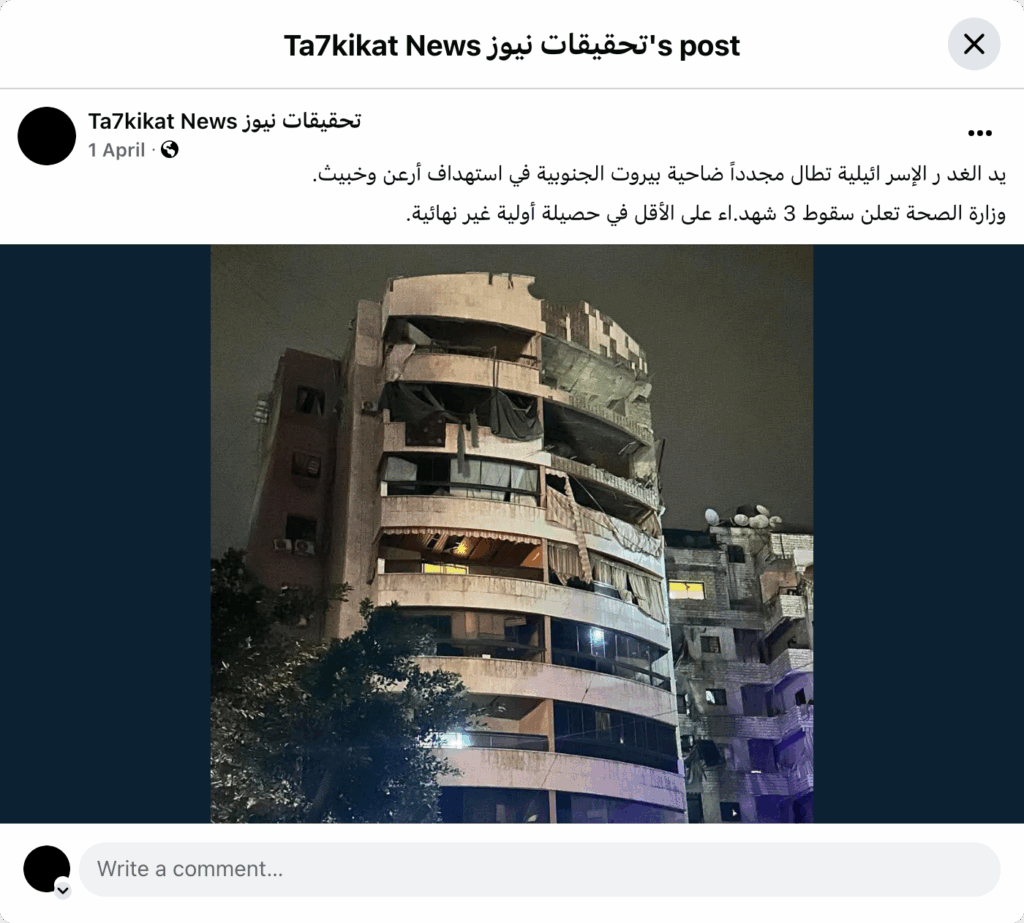This screenshot has width=1024, height=923.
Task: Click the dark blue area left of photo
Action: (105, 534)
